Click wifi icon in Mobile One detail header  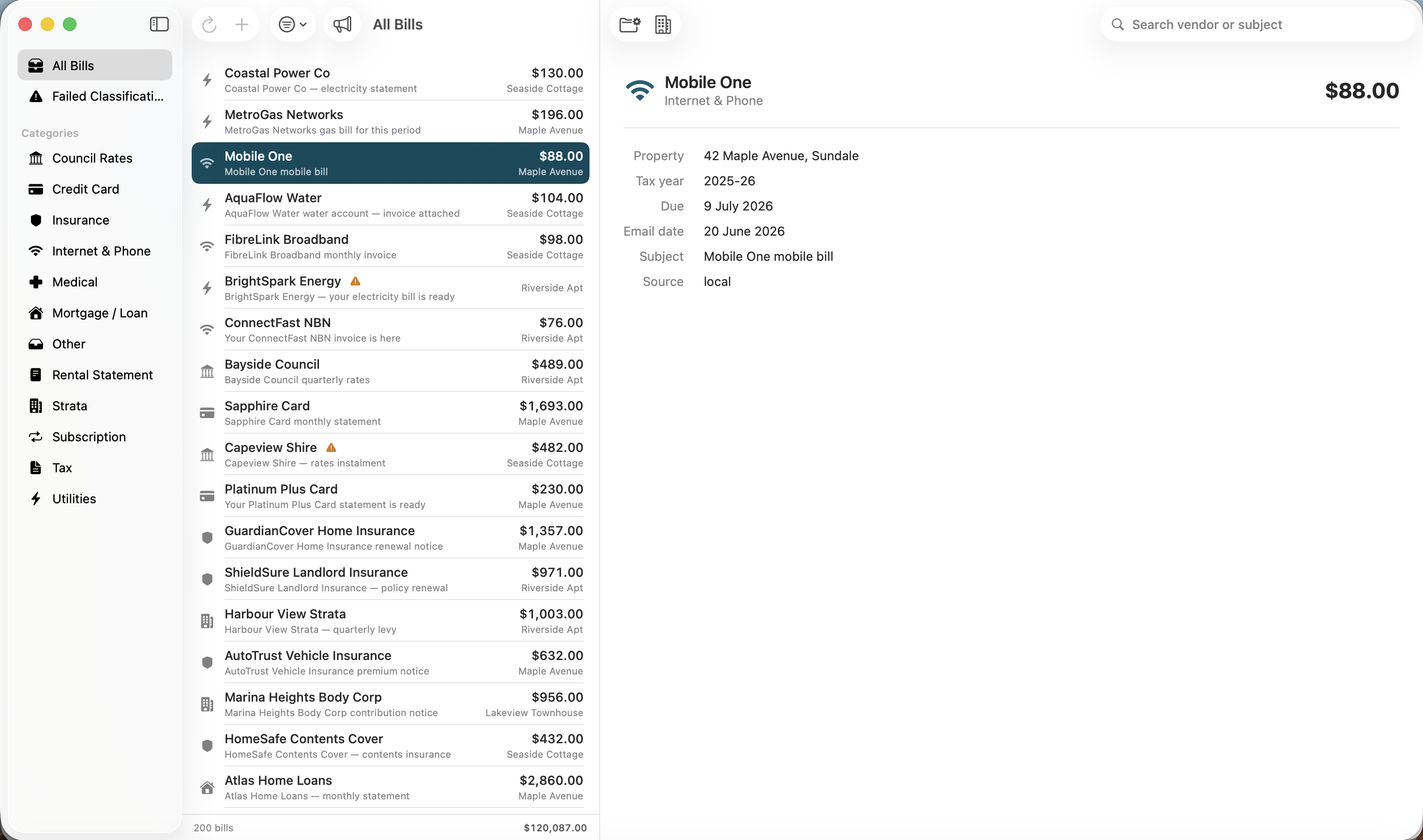639,90
